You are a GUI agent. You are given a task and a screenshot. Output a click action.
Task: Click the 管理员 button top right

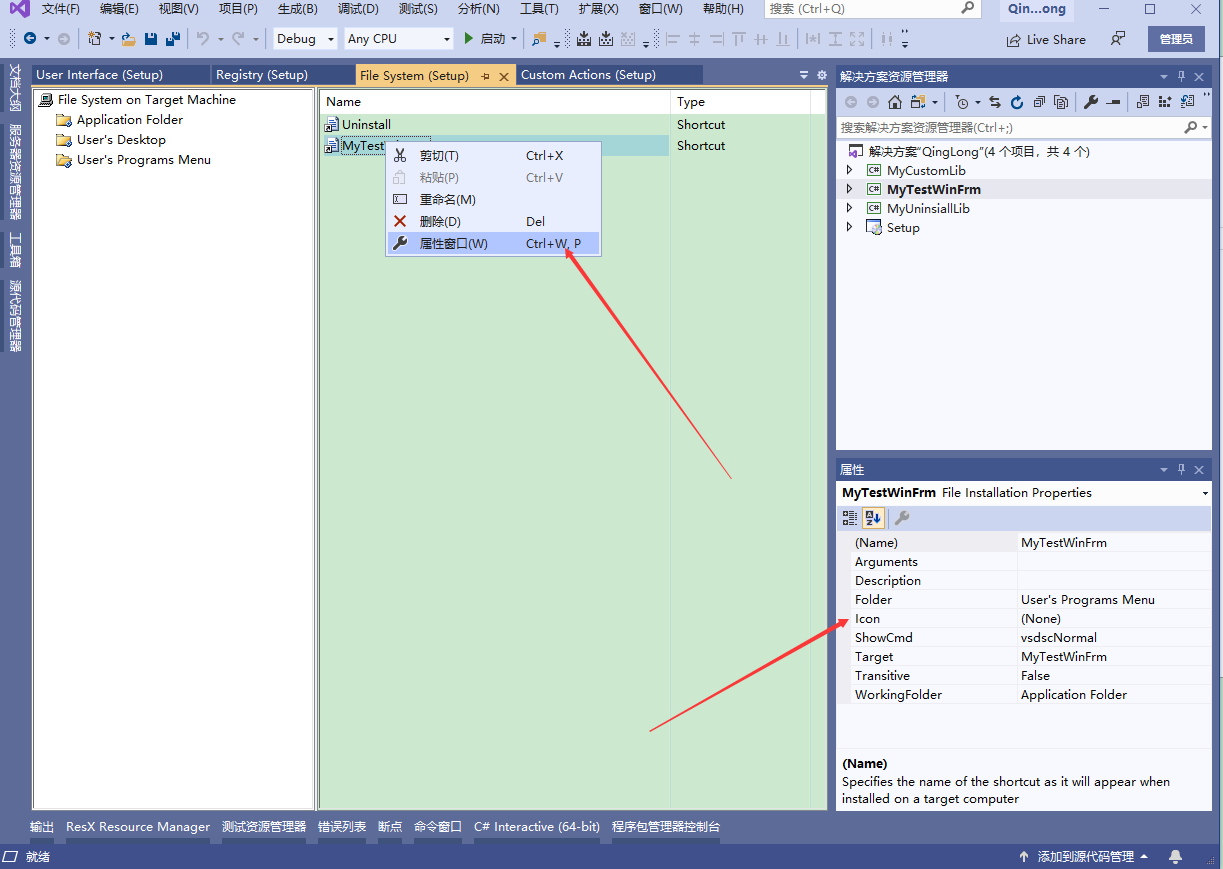tap(1177, 39)
